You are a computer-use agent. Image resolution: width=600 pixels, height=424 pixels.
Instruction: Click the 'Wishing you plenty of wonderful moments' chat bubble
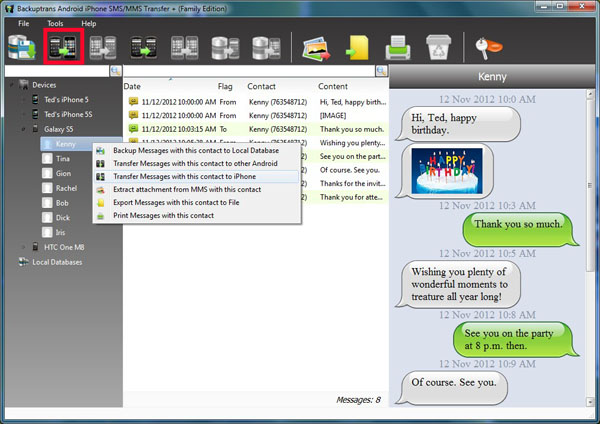pyautogui.click(x=458, y=284)
